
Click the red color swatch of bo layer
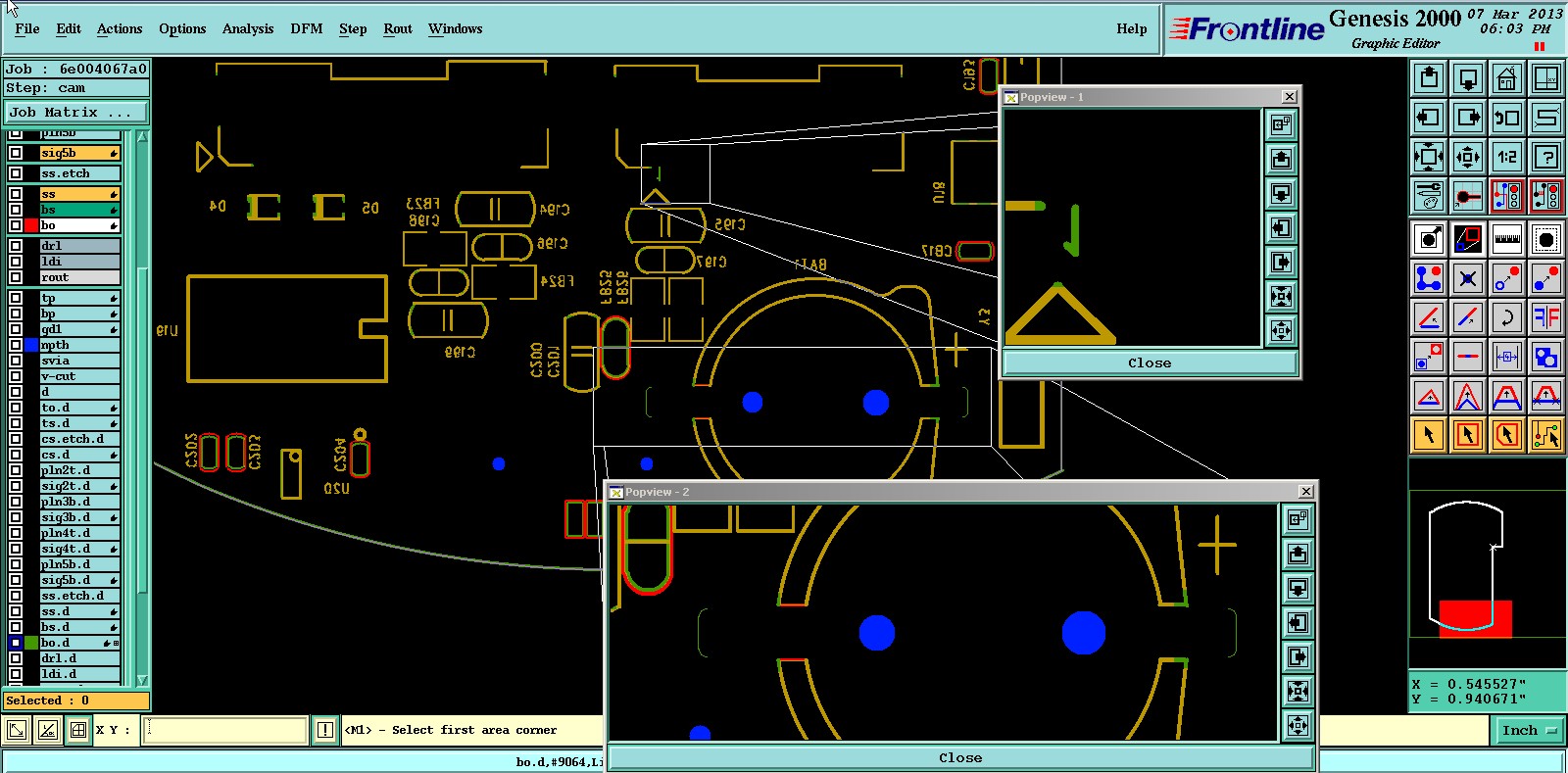pyautogui.click(x=31, y=225)
